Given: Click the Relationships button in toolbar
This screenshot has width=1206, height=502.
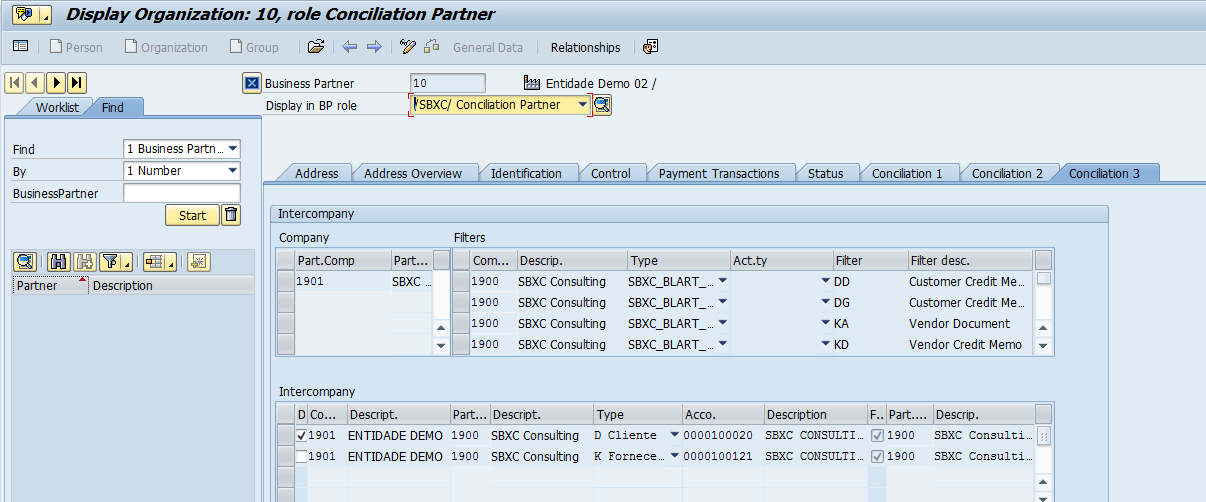Looking at the screenshot, I should point(585,47).
